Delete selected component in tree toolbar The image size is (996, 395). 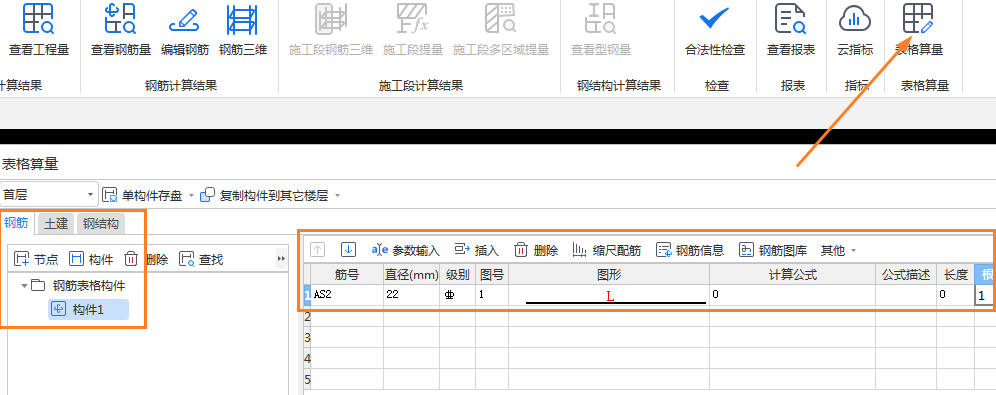[x=145, y=259]
